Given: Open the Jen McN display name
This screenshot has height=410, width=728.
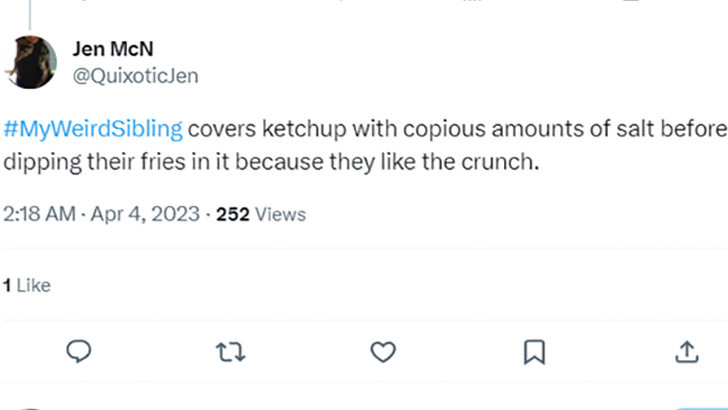Looking at the screenshot, I should 113,49.
